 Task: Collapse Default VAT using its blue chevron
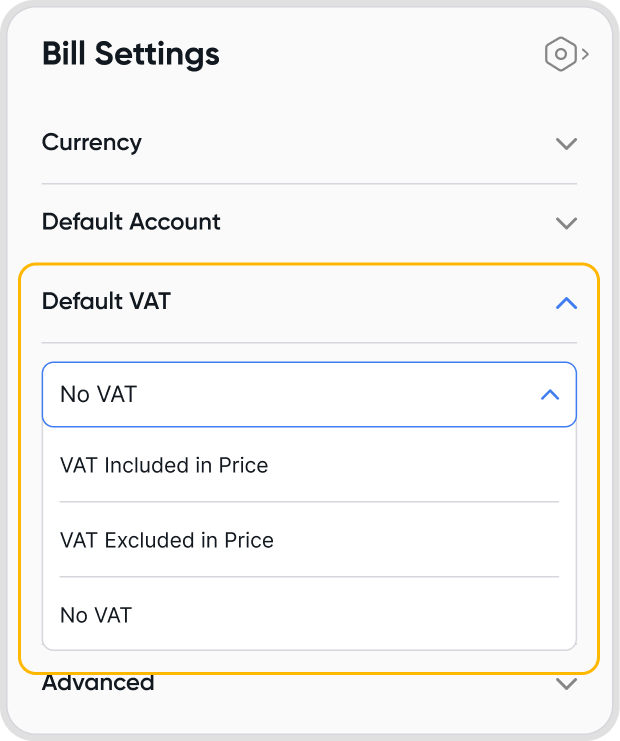566,302
